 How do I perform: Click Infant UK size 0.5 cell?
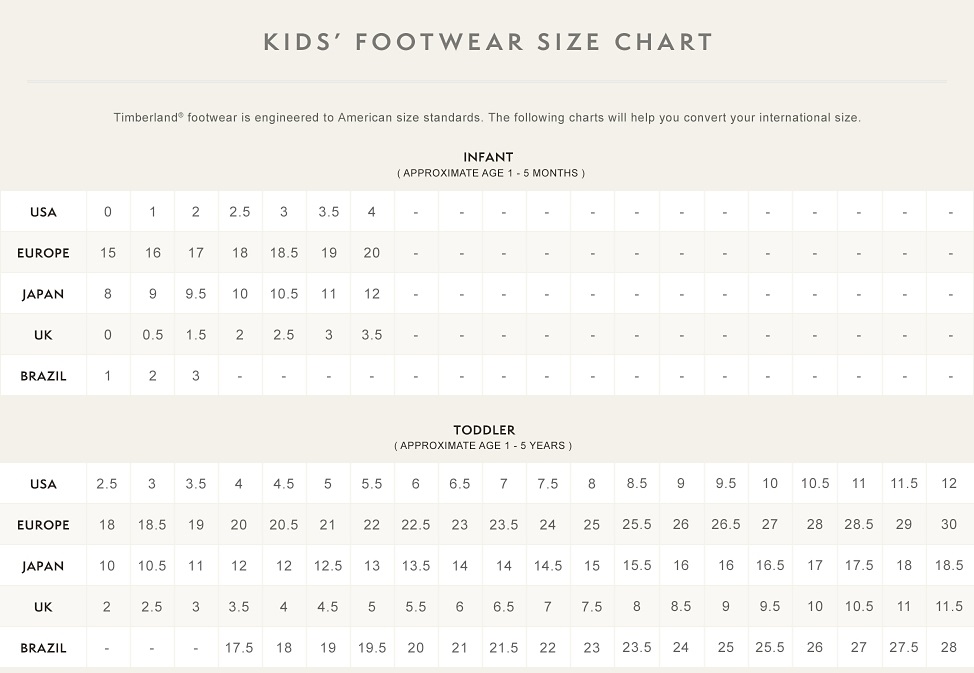[x=152, y=335]
